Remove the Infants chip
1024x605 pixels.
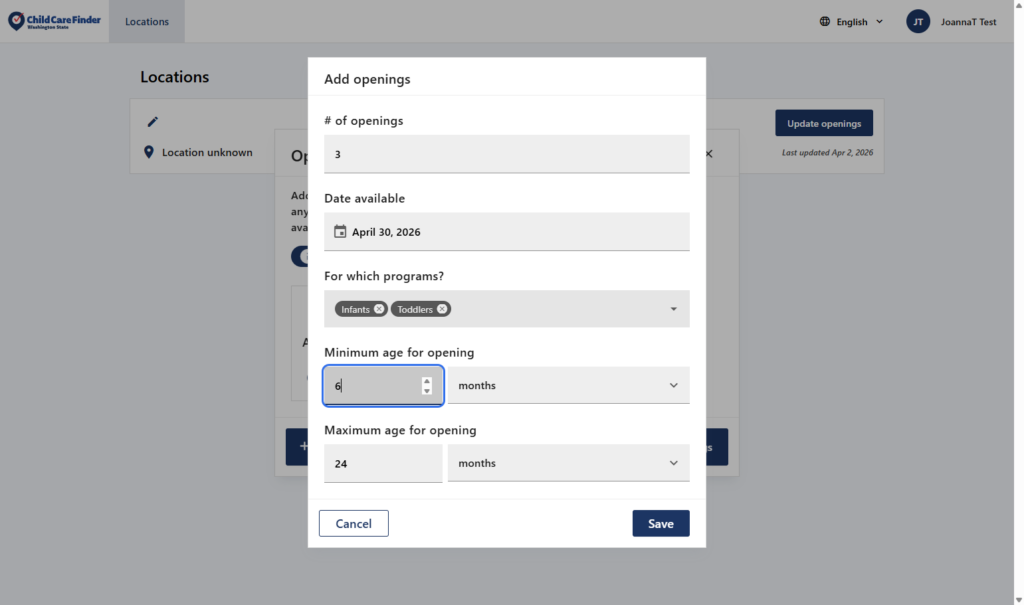coord(379,309)
